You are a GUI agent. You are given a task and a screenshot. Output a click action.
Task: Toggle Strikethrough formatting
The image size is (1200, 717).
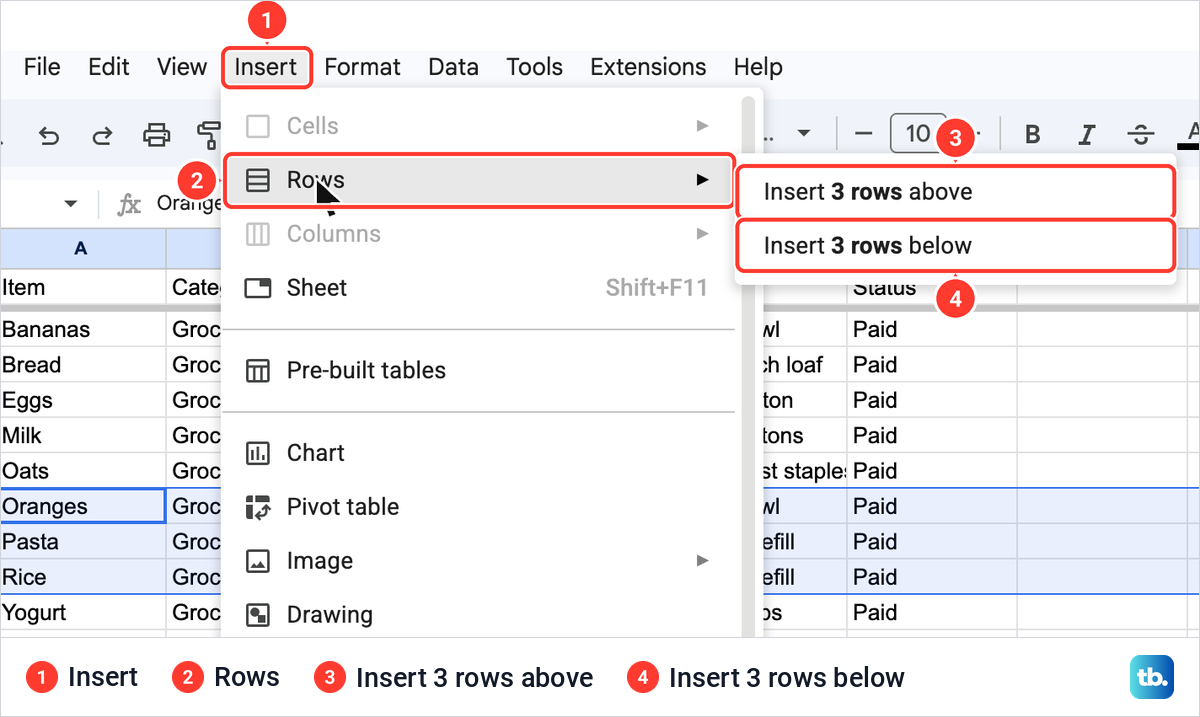tap(1140, 134)
